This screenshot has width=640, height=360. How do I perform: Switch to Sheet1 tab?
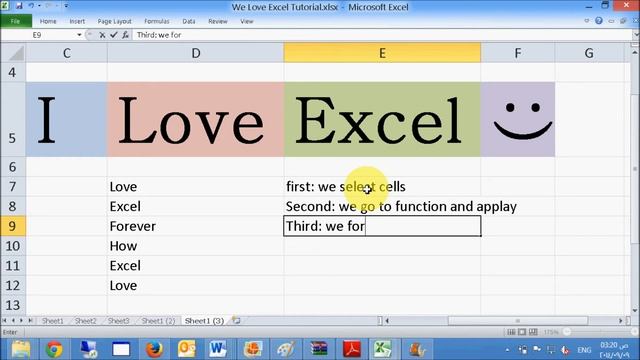pos(53,321)
